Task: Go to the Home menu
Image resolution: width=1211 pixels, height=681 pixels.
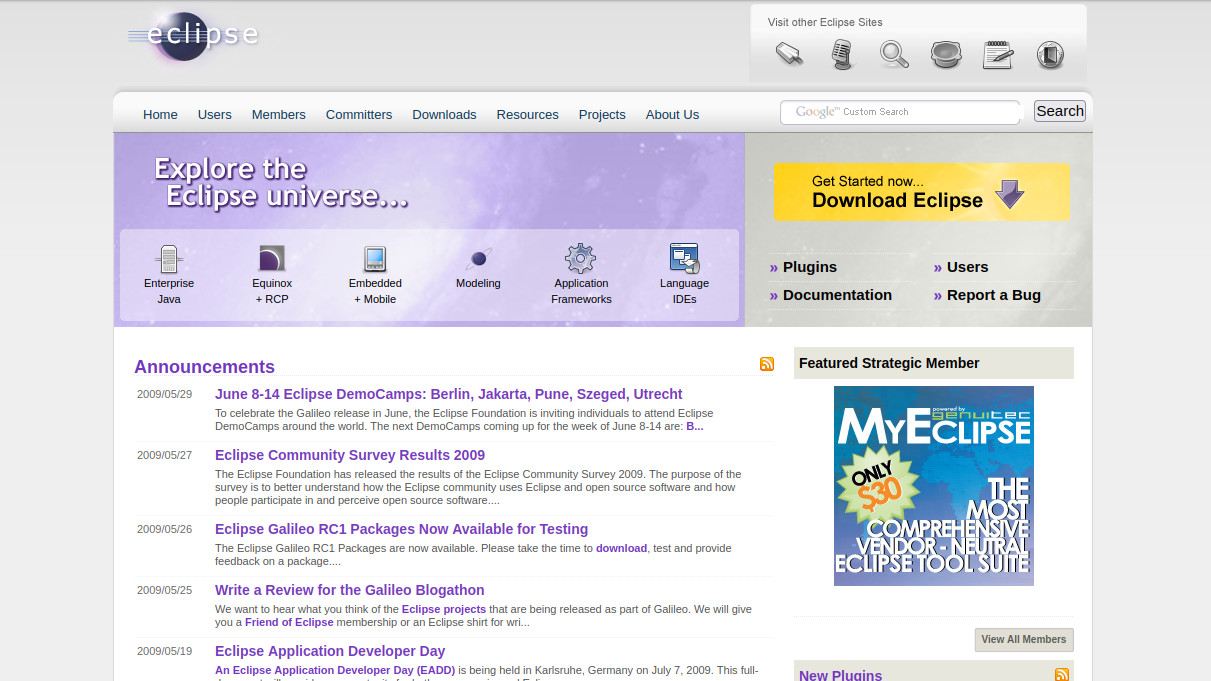Action: click(x=160, y=114)
